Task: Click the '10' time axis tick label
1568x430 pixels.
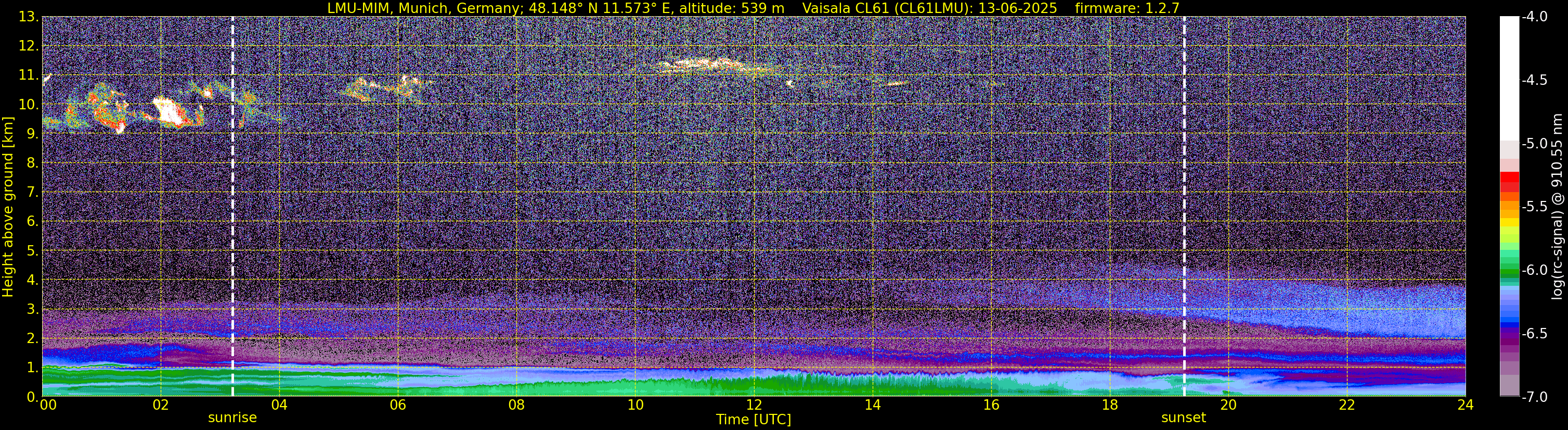Action: click(635, 405)
